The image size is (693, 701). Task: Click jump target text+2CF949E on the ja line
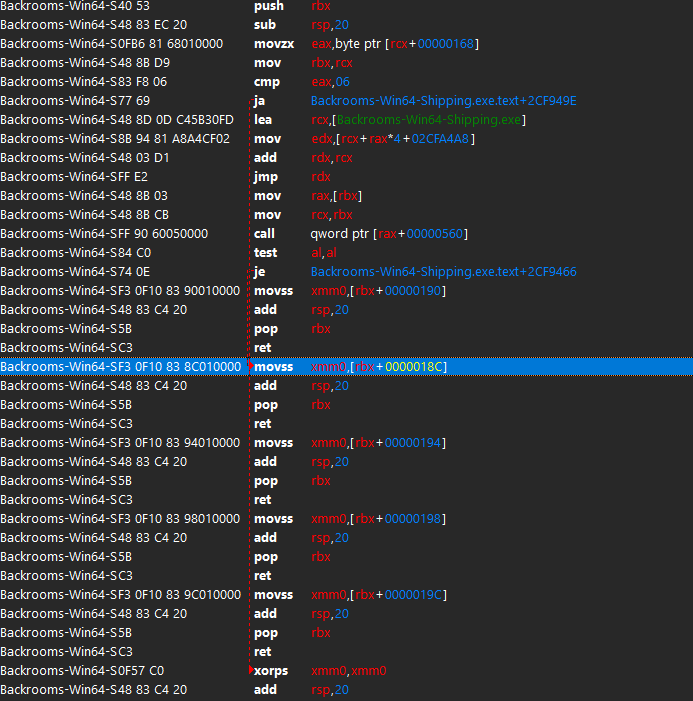pos(443,101)
